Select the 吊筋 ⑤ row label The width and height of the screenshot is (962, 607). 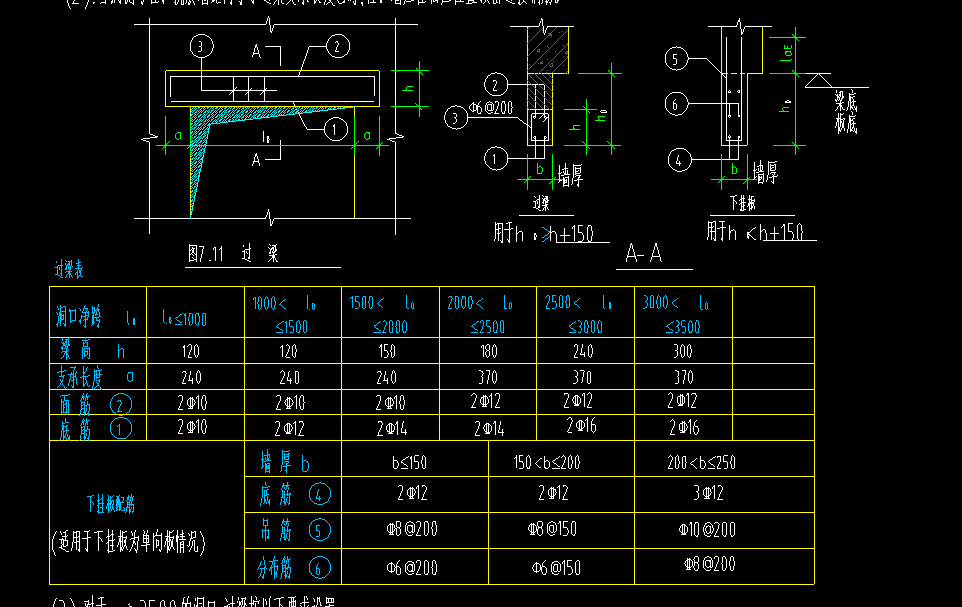[x=294, y=530]
